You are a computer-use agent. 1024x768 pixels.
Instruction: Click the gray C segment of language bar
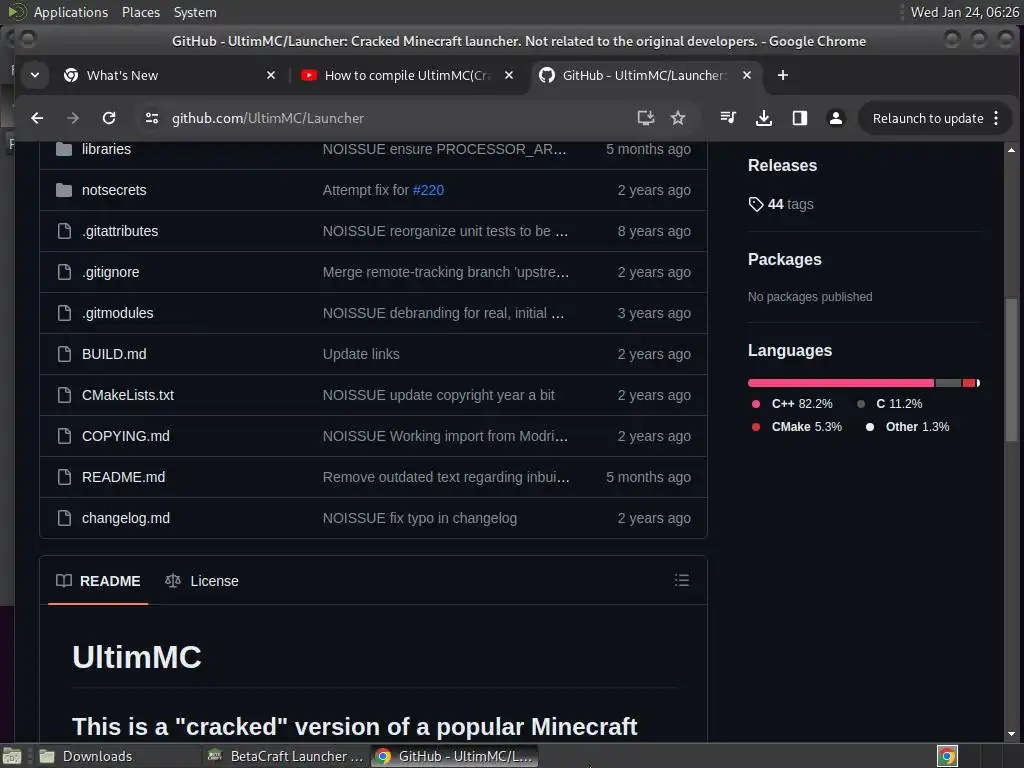(x=948, y=383)
